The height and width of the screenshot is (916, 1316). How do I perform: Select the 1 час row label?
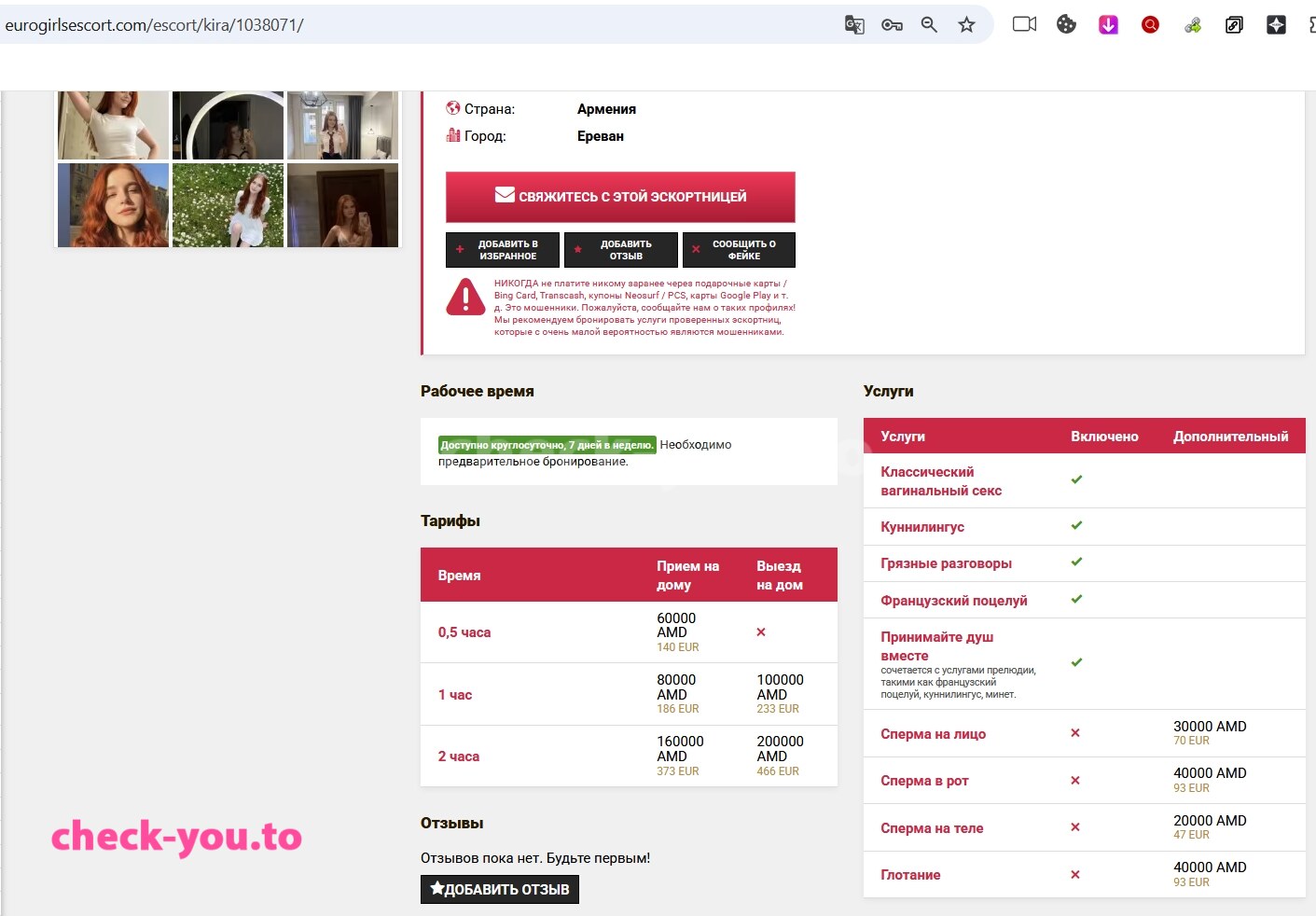[x=455, y=695]
